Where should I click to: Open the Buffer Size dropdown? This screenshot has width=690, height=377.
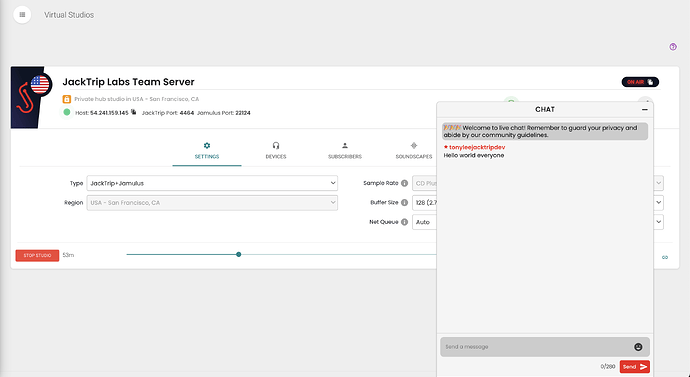point(537,203)
